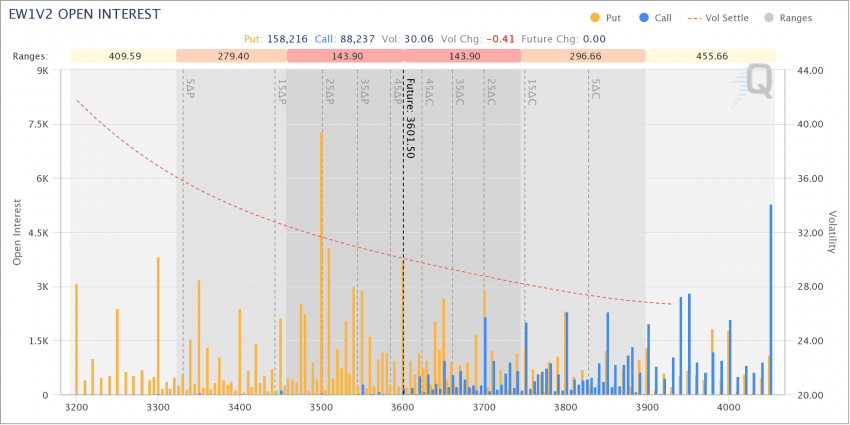Select the 25ΔP delta marker label
This screenshot has height=425, width=850.
[329, 91]
